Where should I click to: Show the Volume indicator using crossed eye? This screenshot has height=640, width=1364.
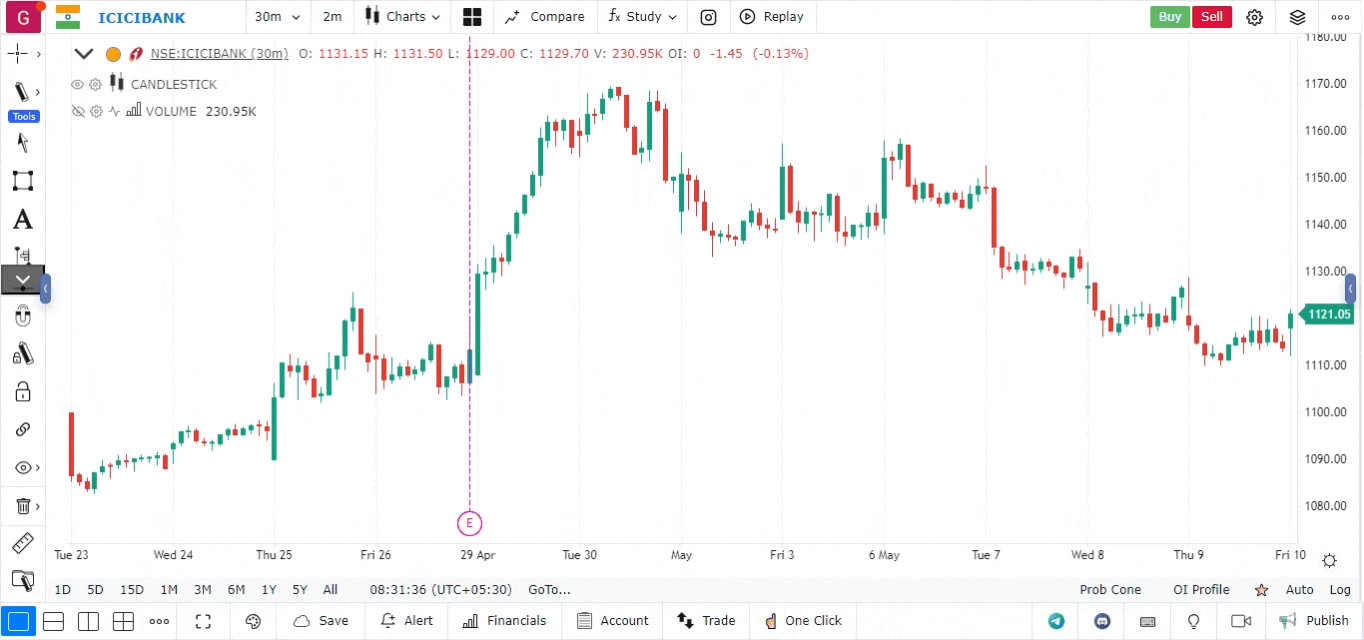point(77,112)
